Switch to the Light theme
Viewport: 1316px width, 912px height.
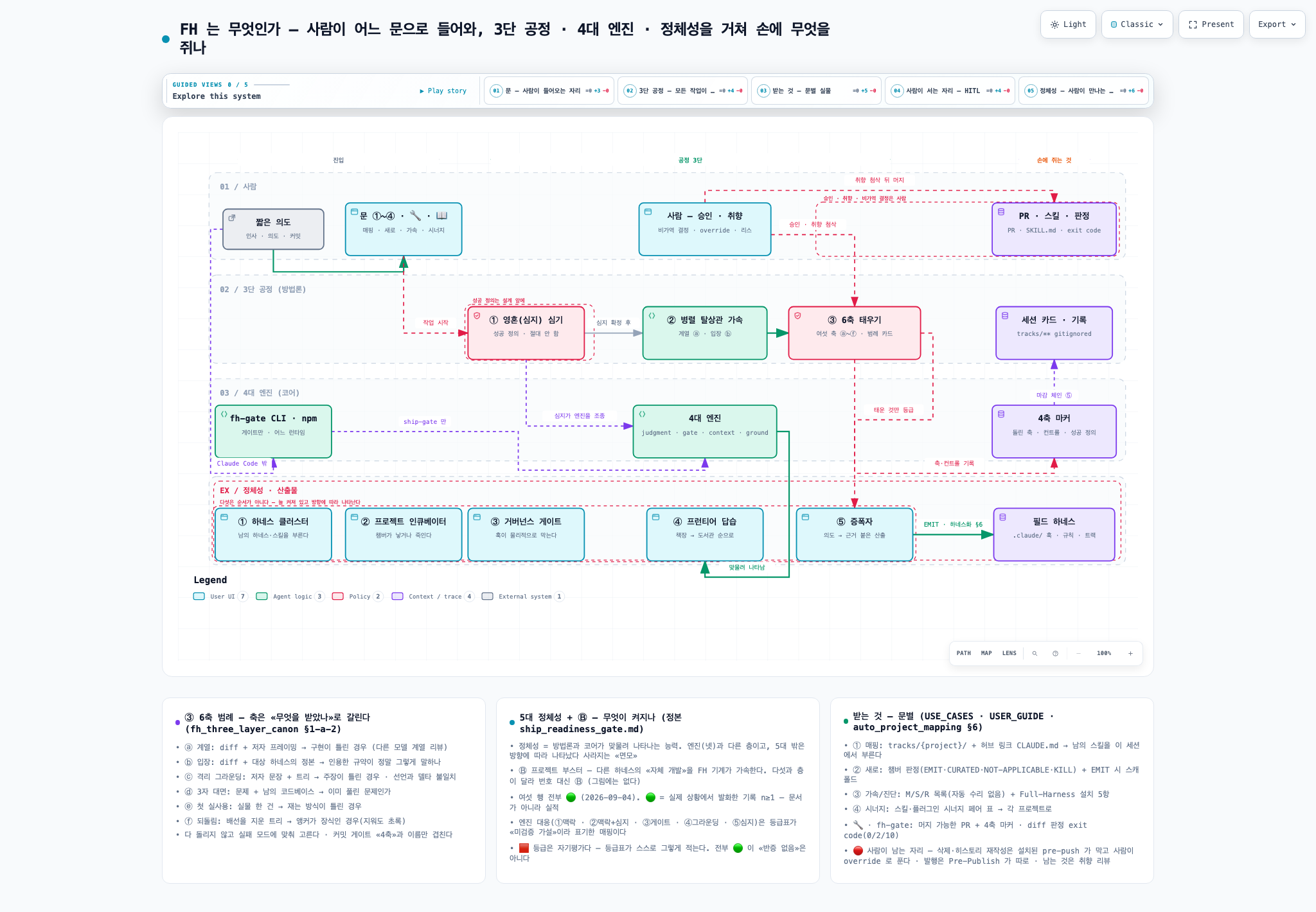(1068, 24)
